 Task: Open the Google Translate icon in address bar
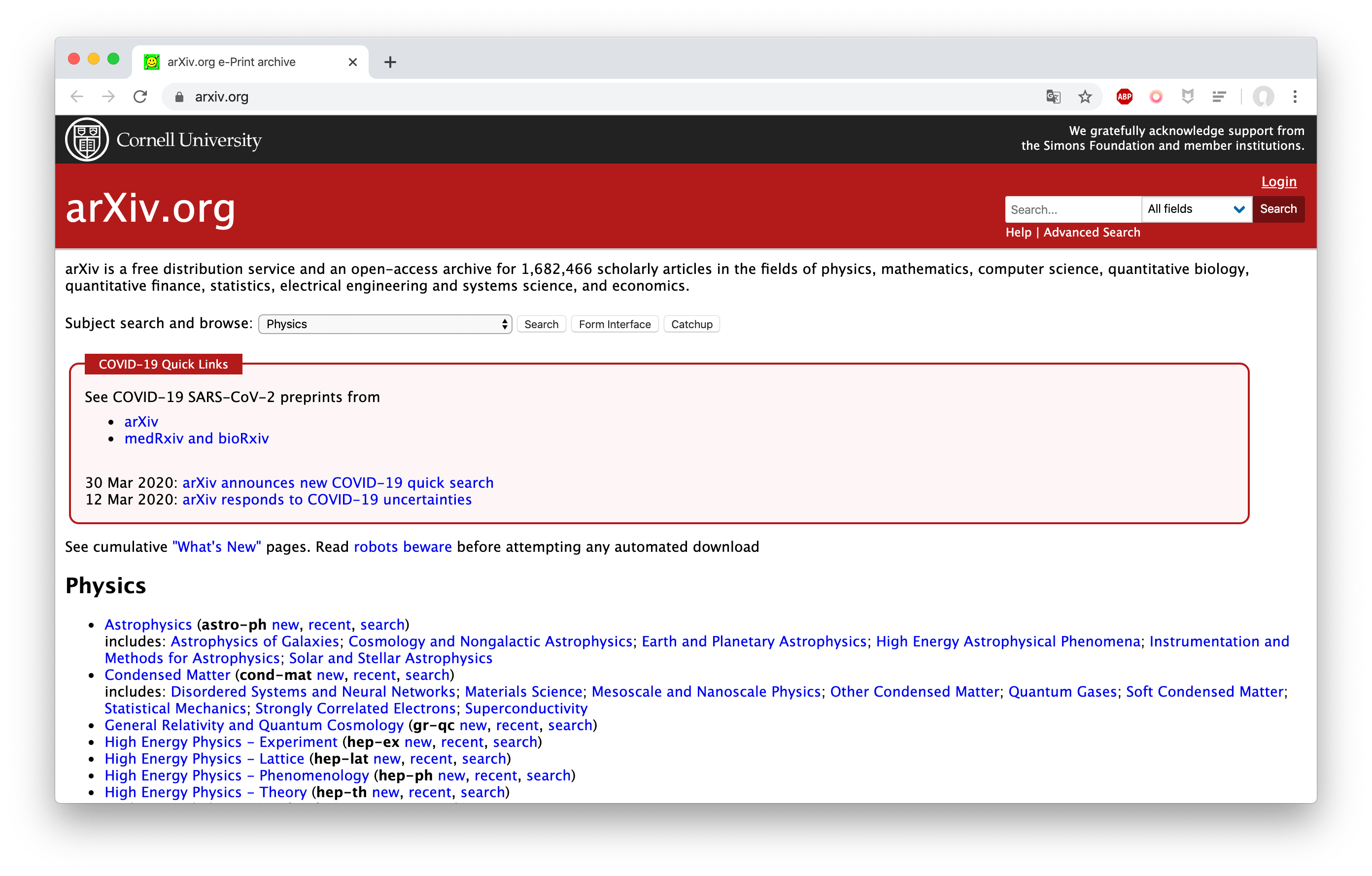point(1054,97)
